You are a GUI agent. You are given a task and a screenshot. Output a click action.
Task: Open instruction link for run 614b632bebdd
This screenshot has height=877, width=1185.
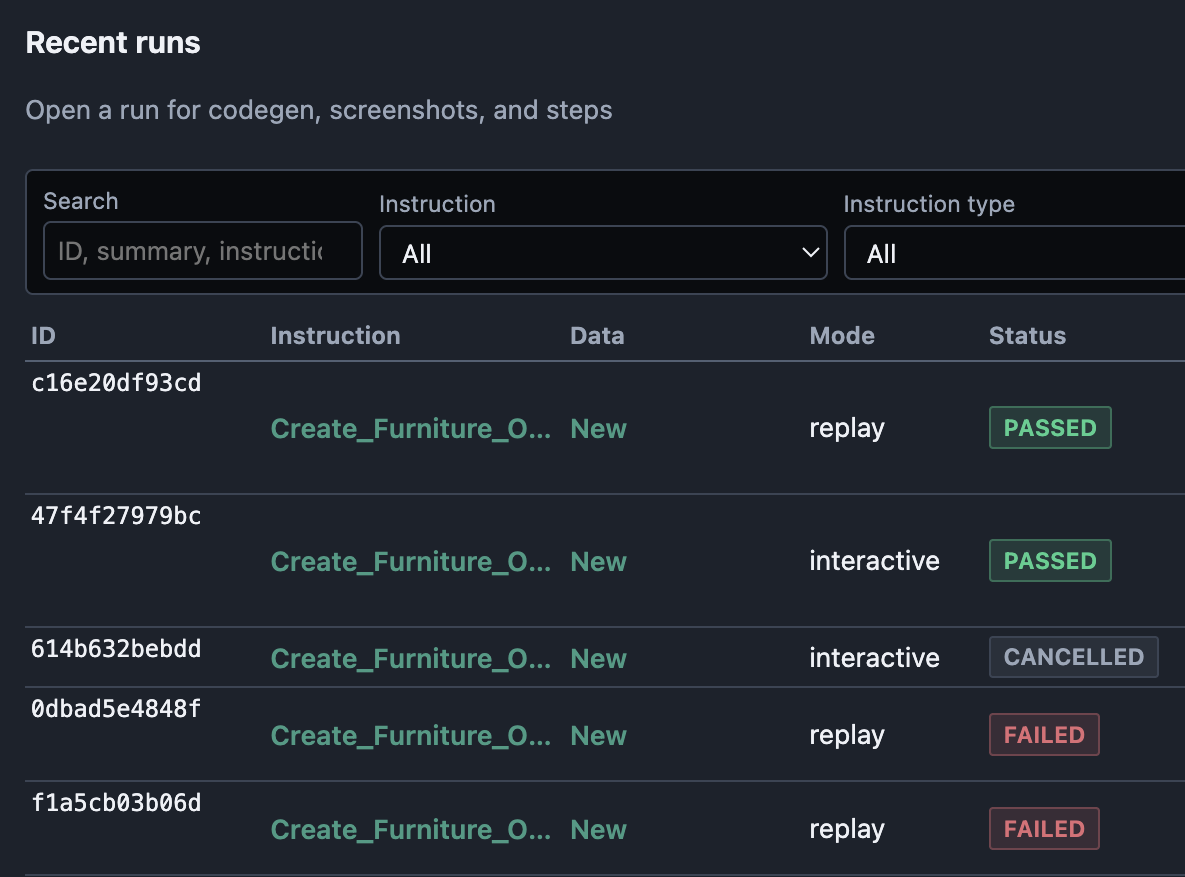(x=410, y=659)
